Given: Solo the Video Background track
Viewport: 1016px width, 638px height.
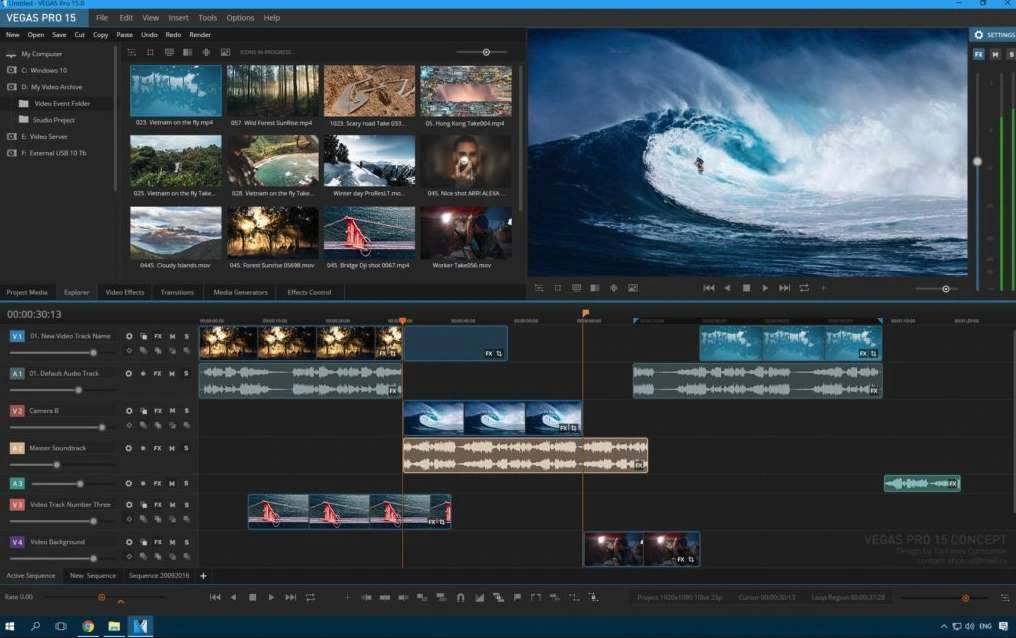Looking at the screenshot, I should tap(187, 542).
